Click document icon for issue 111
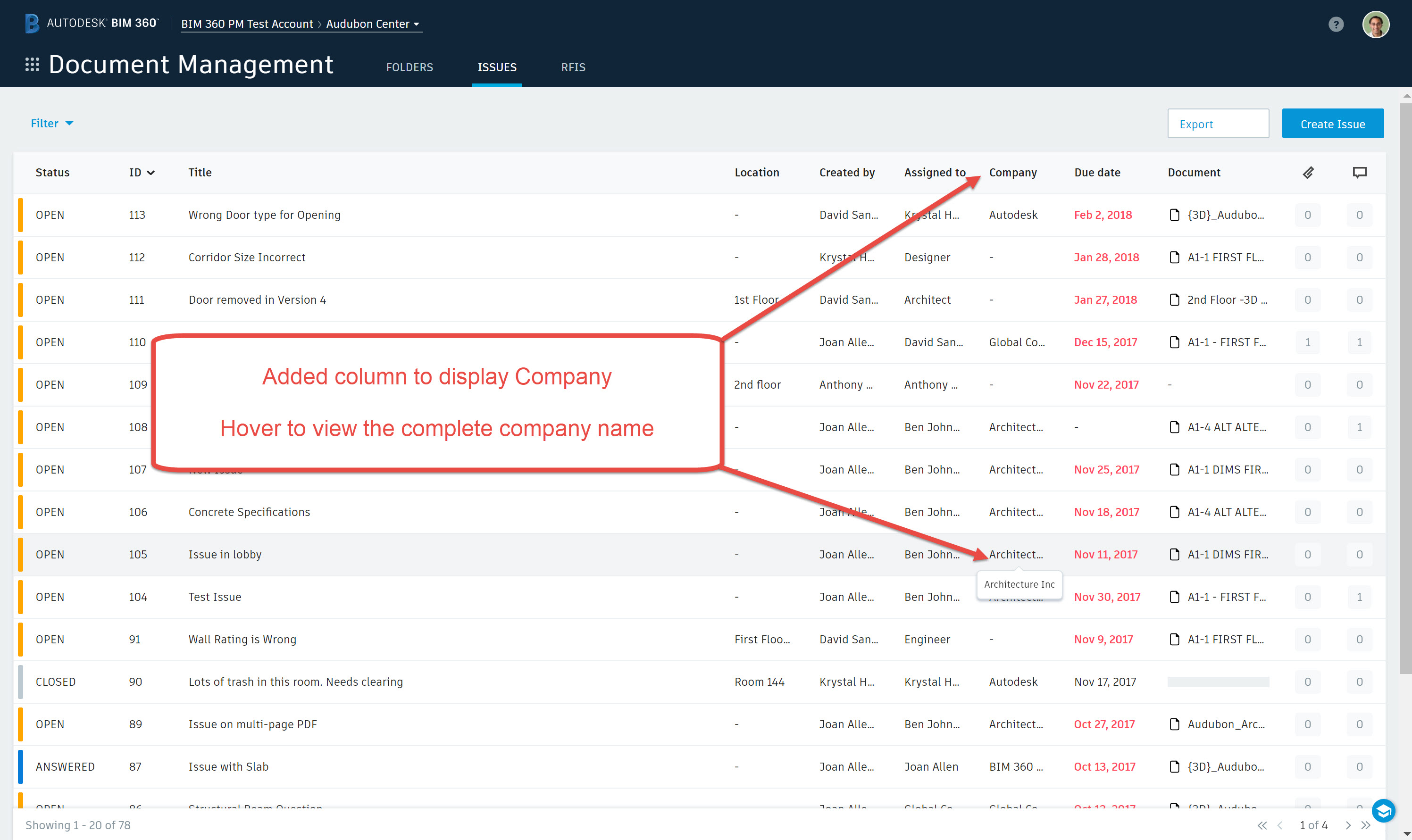 click(1174, 300)
